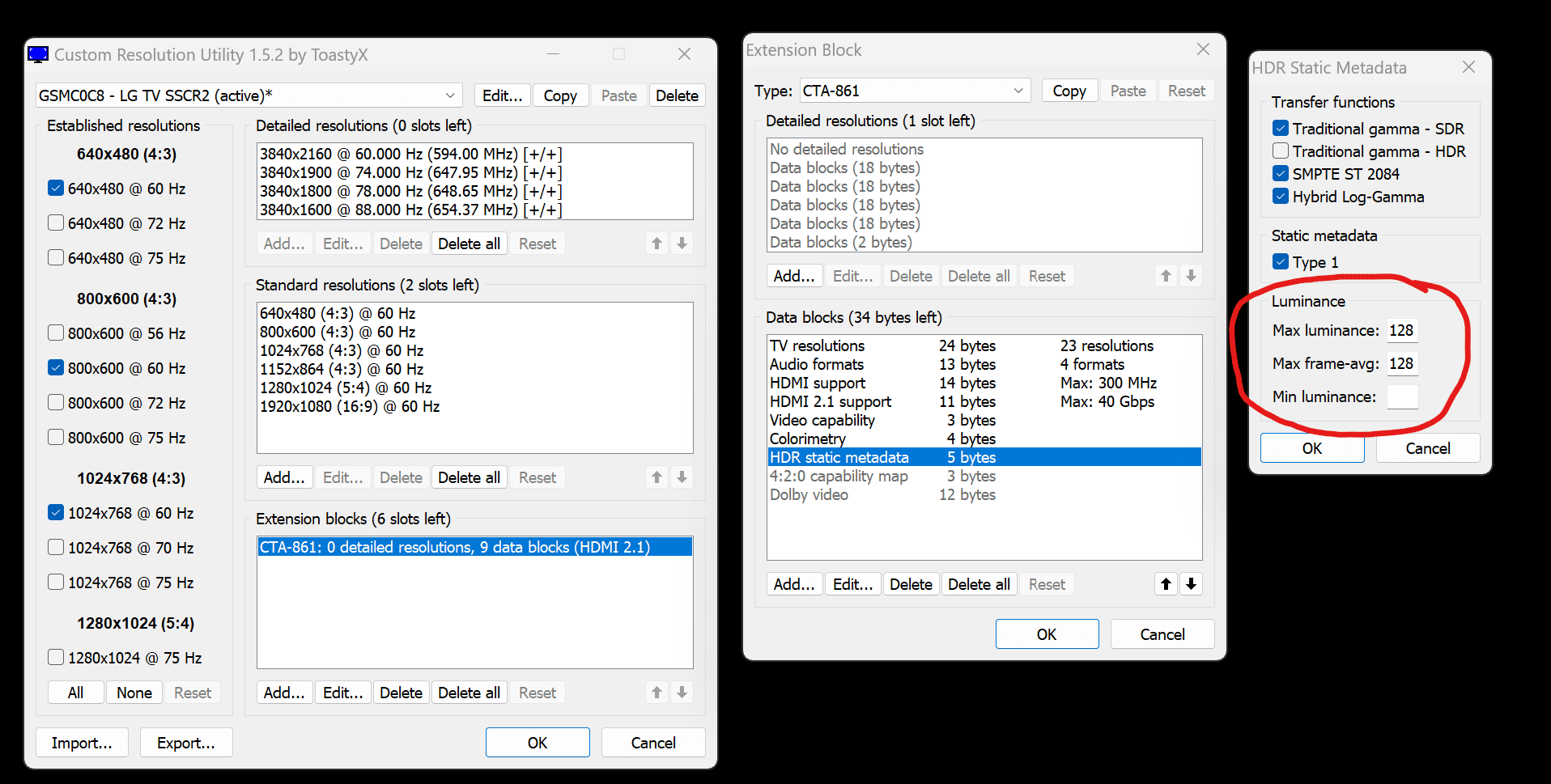The height and width of the screenshot is (784, 1551).
Task: Click Edit... next to monitor dropdown
Action: pos(503,95)
